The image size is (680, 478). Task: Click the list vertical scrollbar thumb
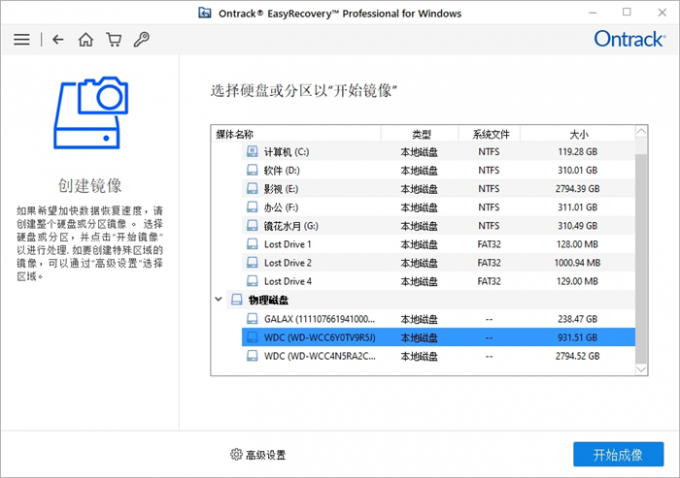pos(641,259)
